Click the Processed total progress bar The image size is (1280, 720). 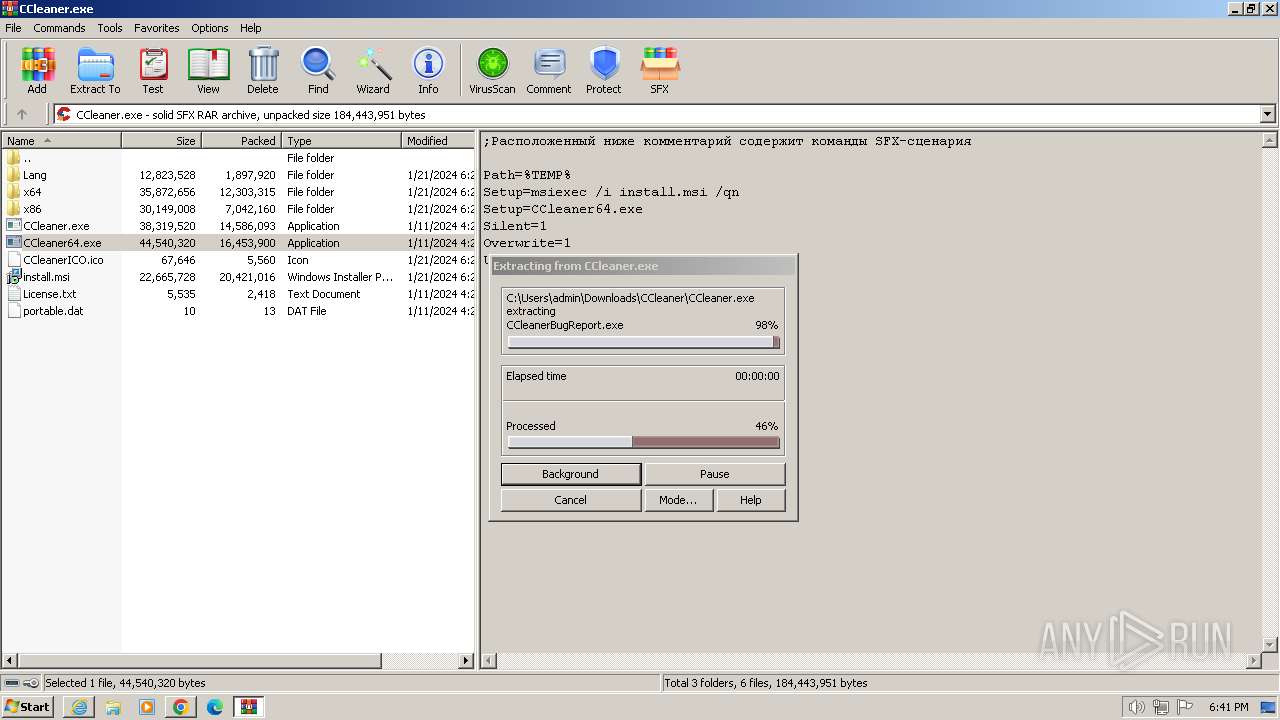click(643, 442)
